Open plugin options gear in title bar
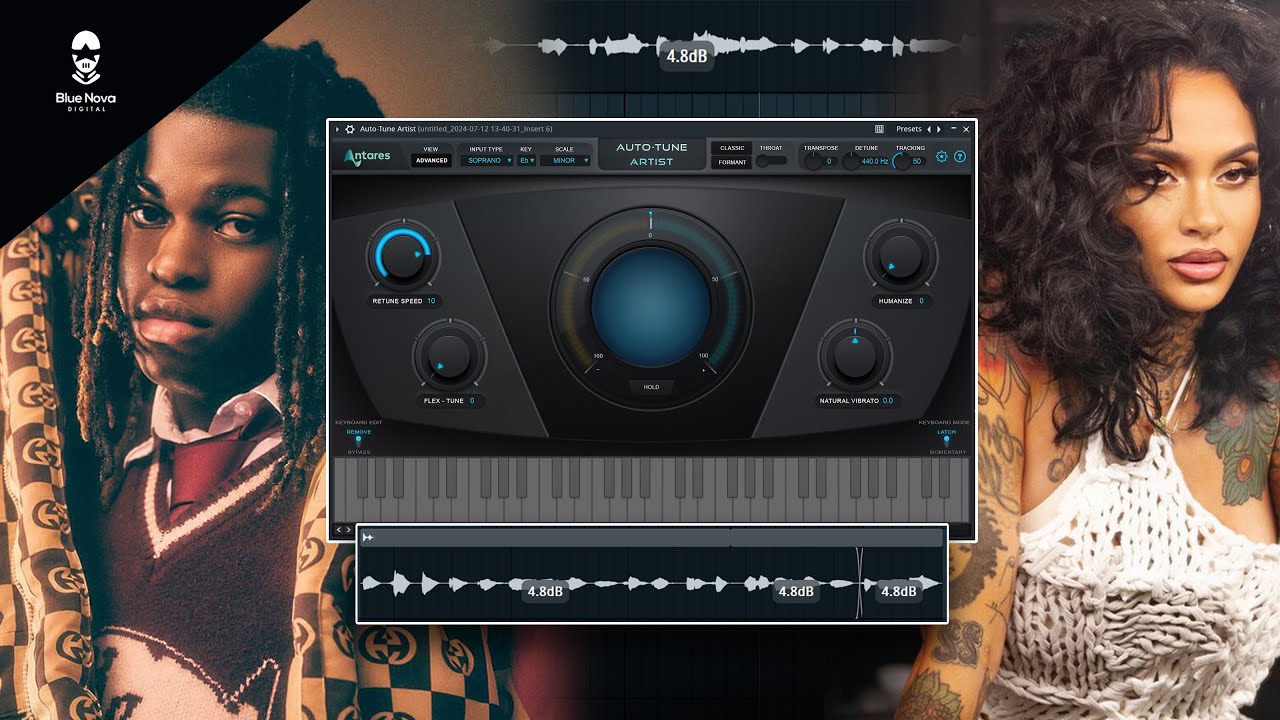The width and height of the screenshot is (1280, 720). [x=350, y=129]
